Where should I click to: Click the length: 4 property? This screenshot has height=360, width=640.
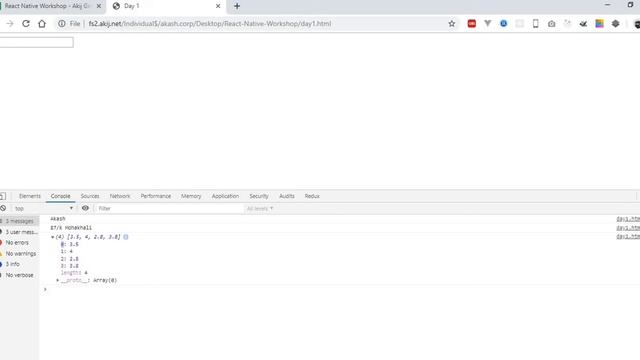coord(74,273)
